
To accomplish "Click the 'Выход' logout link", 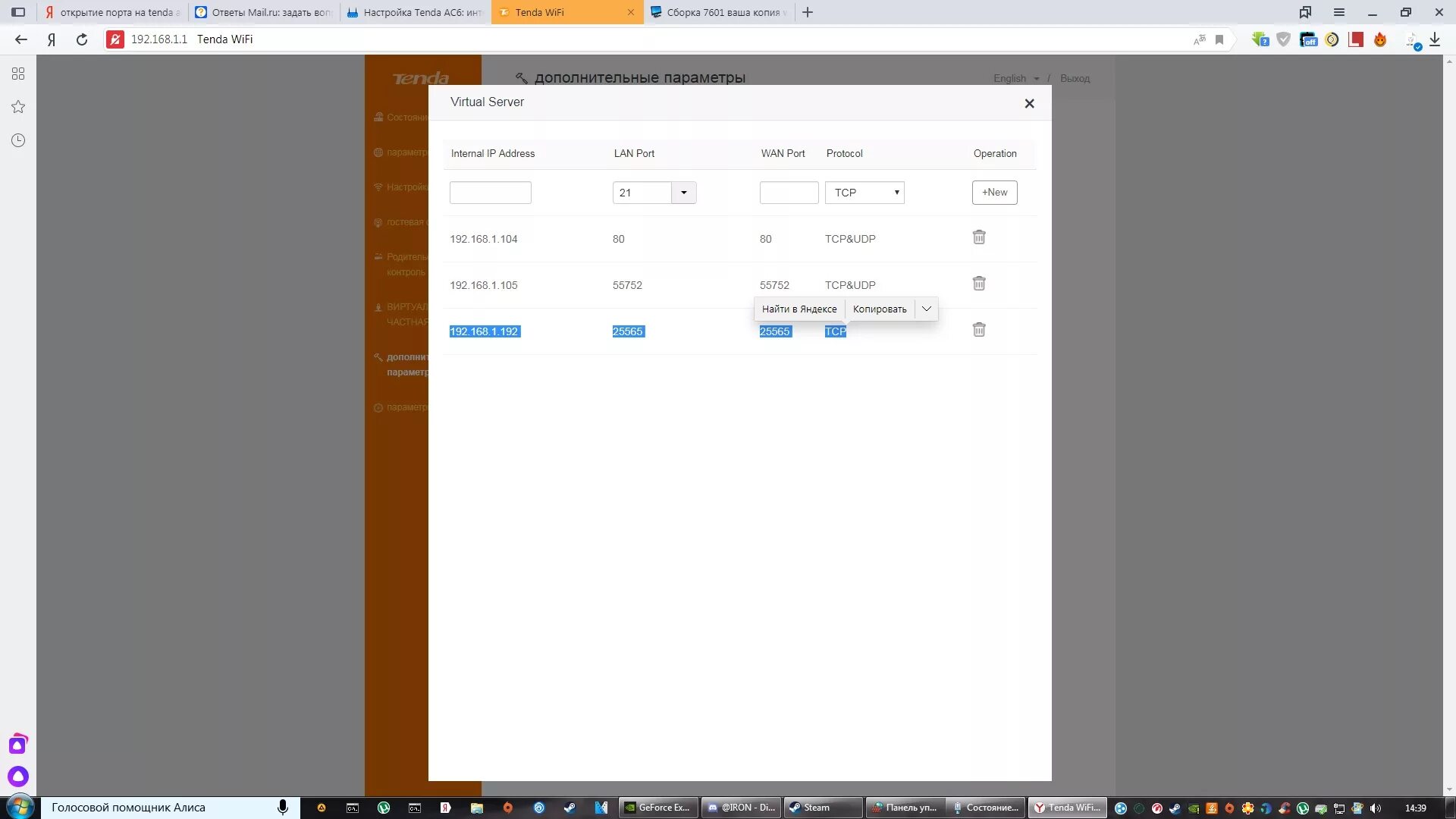I will pos(1075,79).
